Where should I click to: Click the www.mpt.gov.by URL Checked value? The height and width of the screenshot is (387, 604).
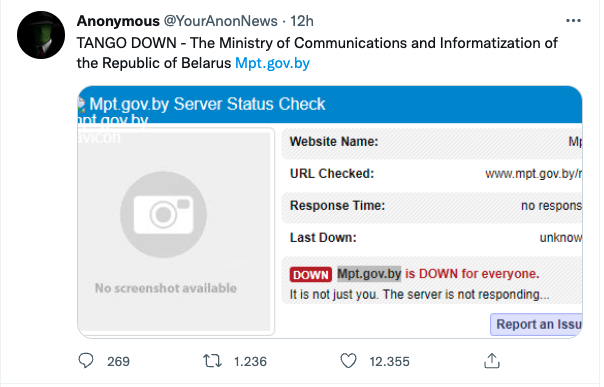click(534, 174)
